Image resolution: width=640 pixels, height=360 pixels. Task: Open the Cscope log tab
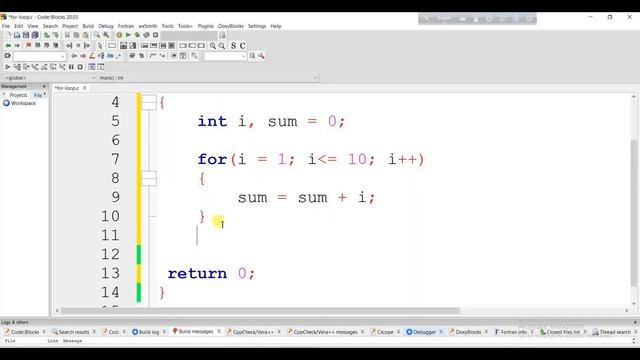click(x=384, y=332)
